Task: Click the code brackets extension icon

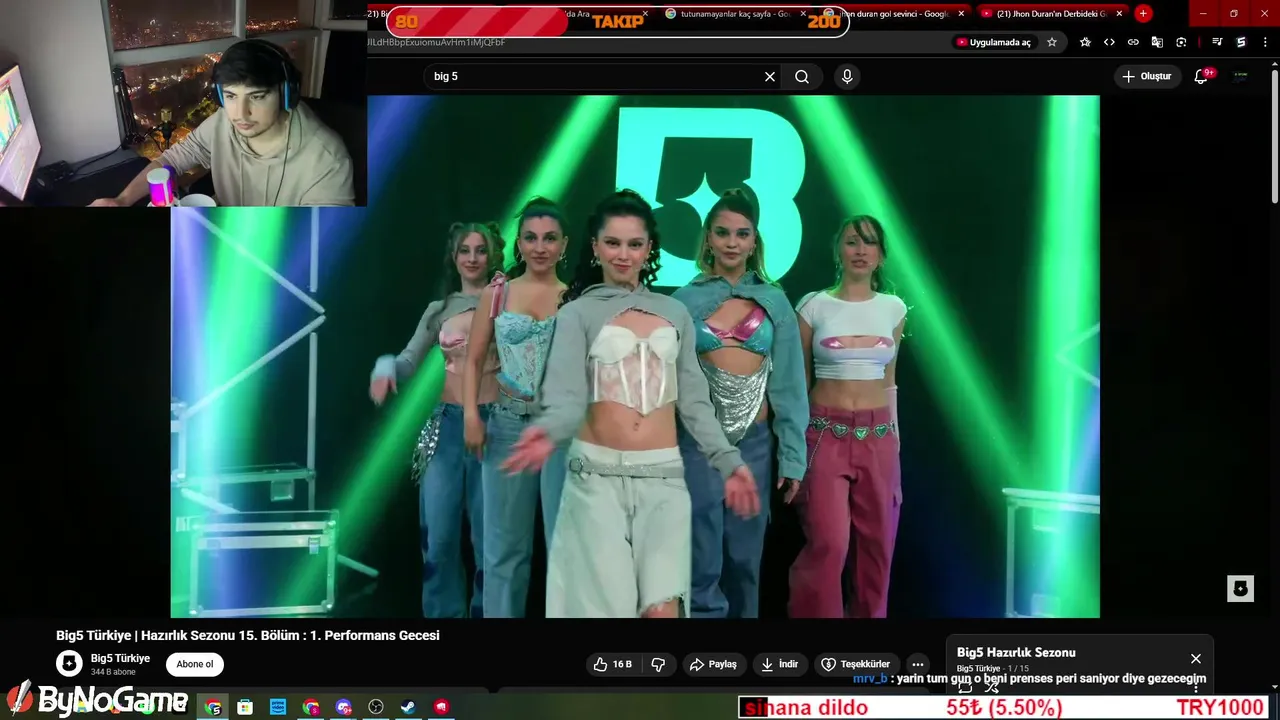Action: (x=1109, y=42)
